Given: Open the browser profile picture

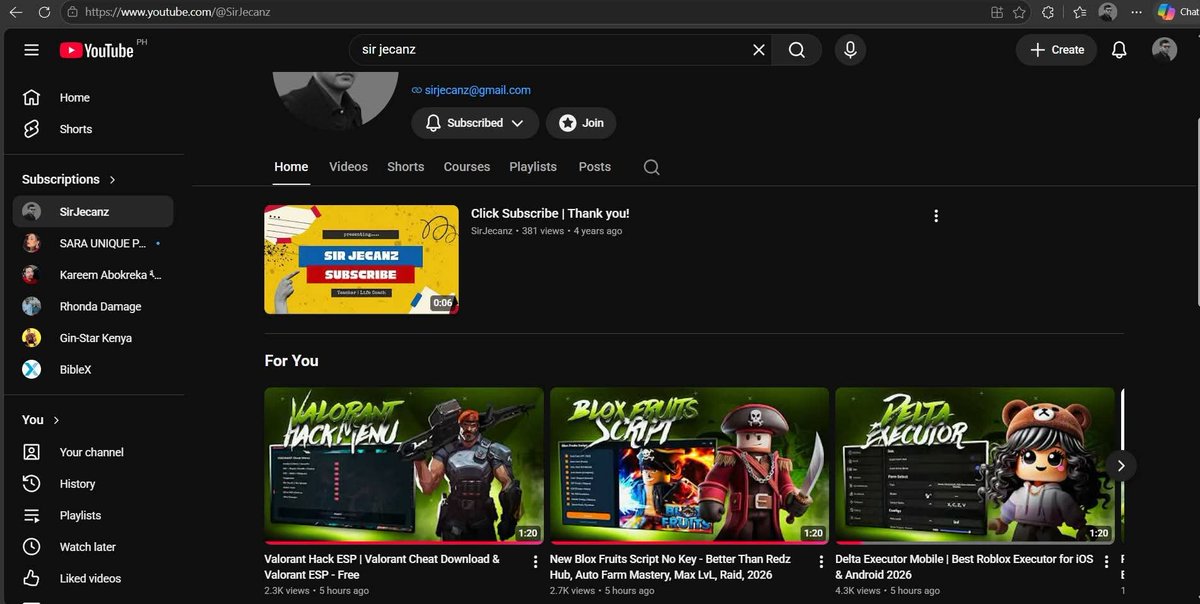Looking at the screenshot, I should click(x=1108, y=12).
